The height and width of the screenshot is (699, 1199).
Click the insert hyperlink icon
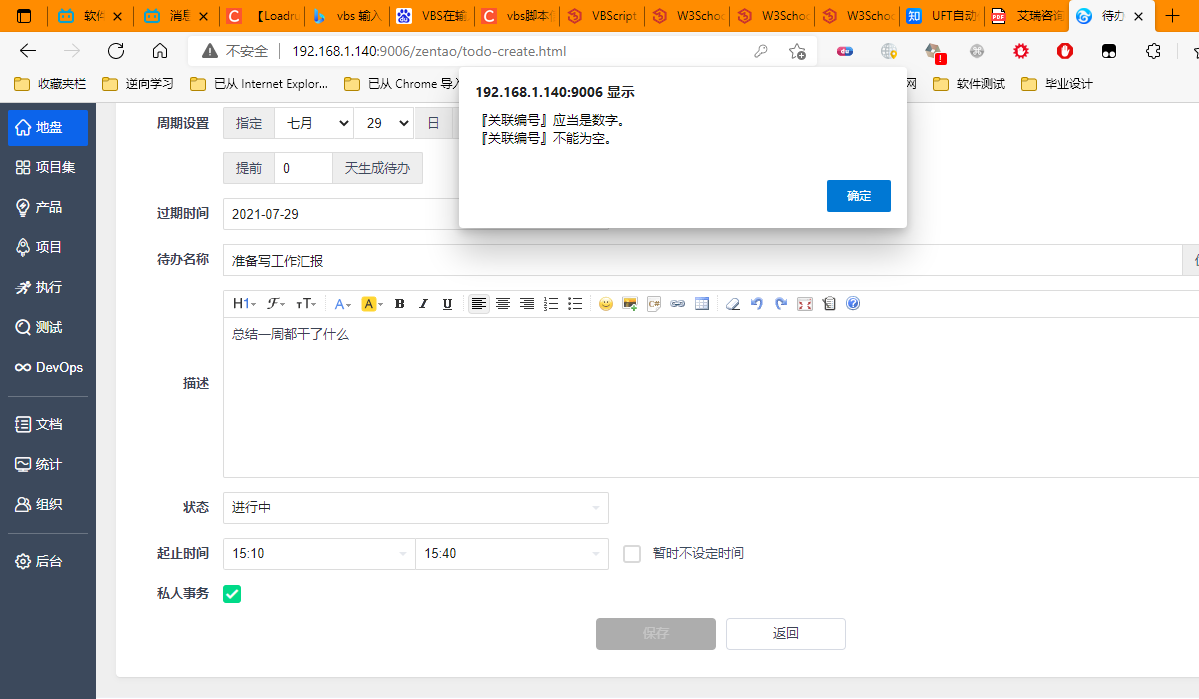tap(678, 304)
